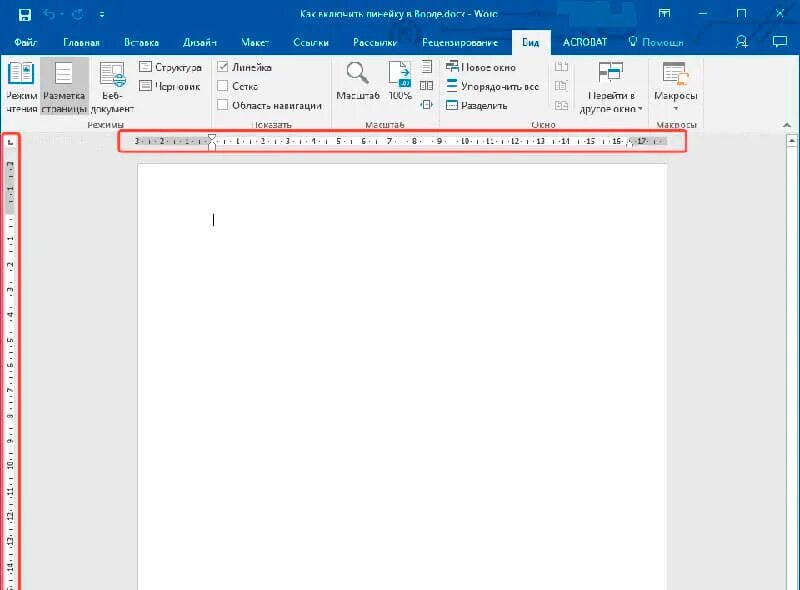Click Упорядочить все
Image resolution: width=800 pixels, height=590 pixels.
[492, 86]
